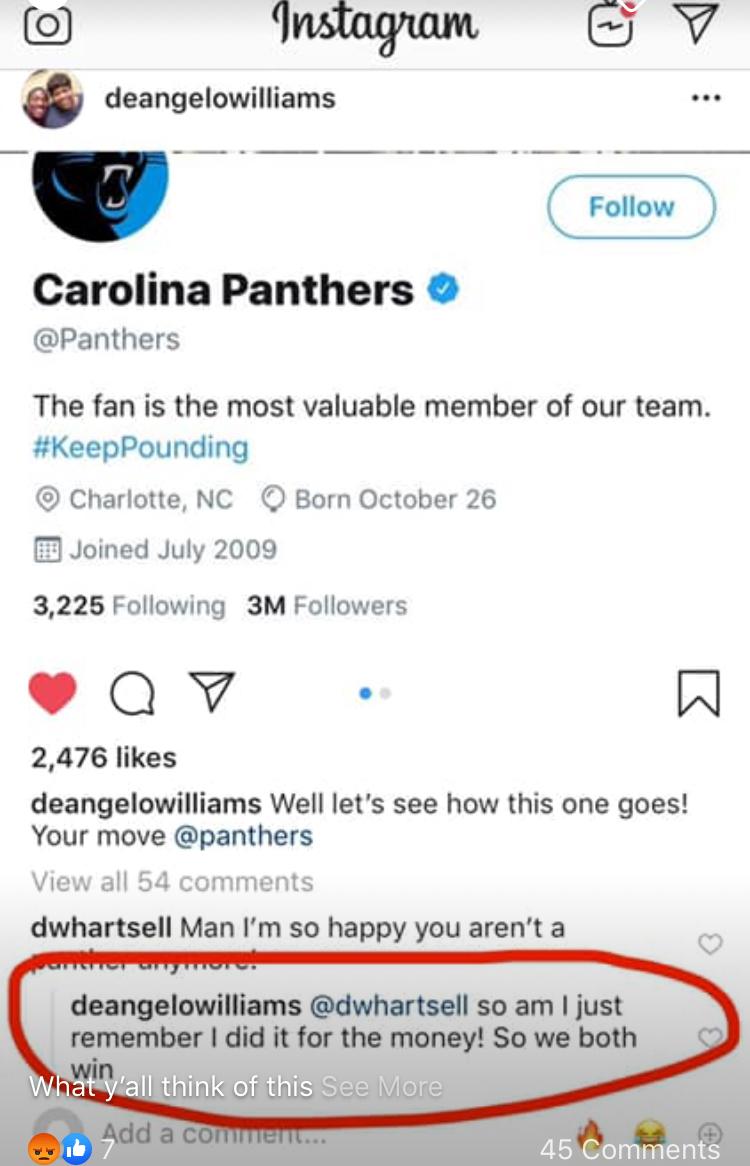The height and width of the screenshot is (1166, 750).
Task: Open the comment bubble icon
Action: (132, 694)
